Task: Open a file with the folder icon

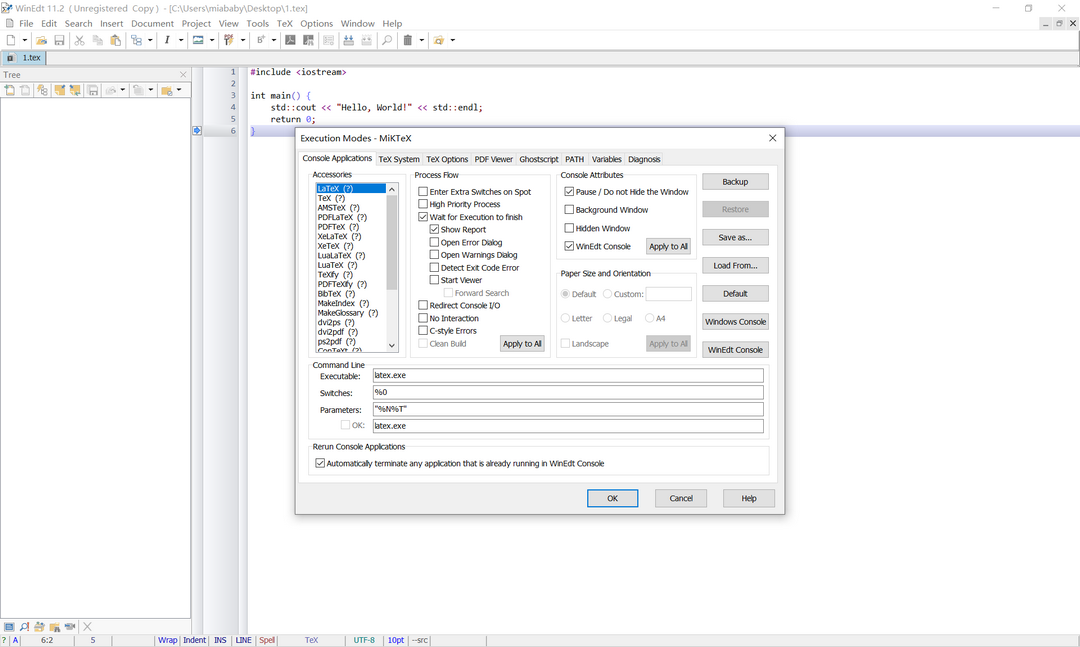Action: pos(41,40)
